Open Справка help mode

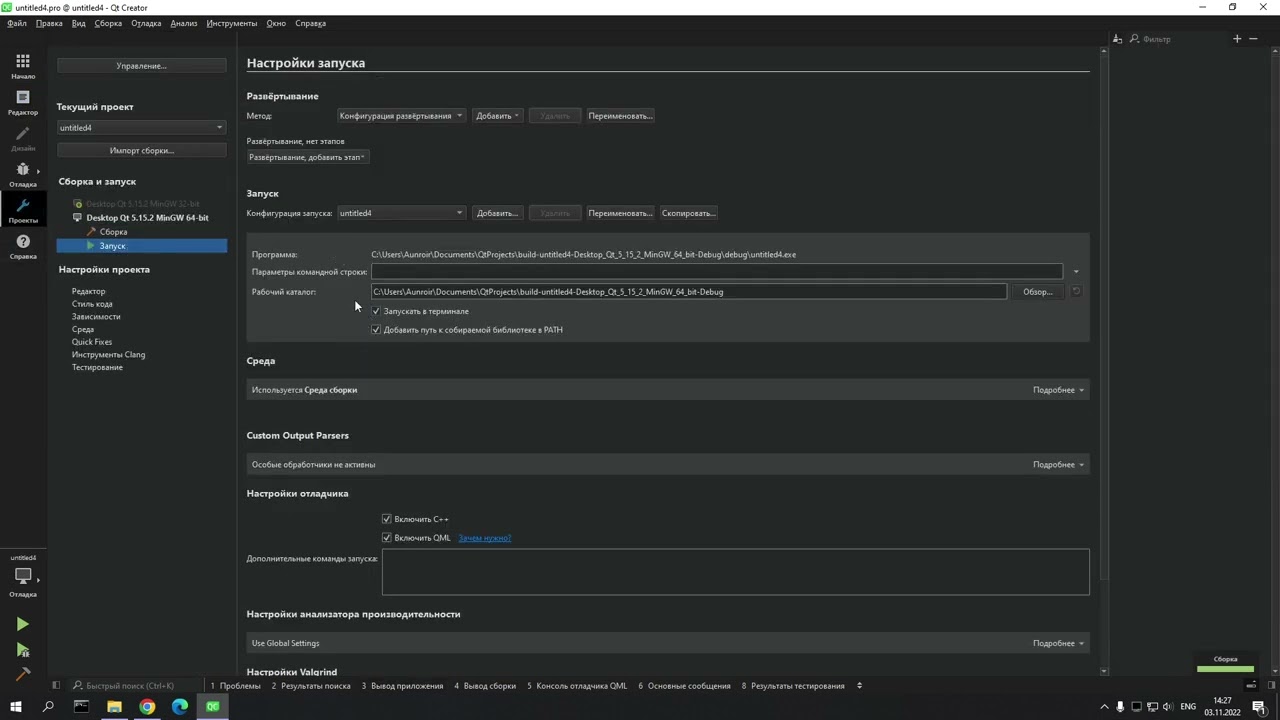click(22, 246)
